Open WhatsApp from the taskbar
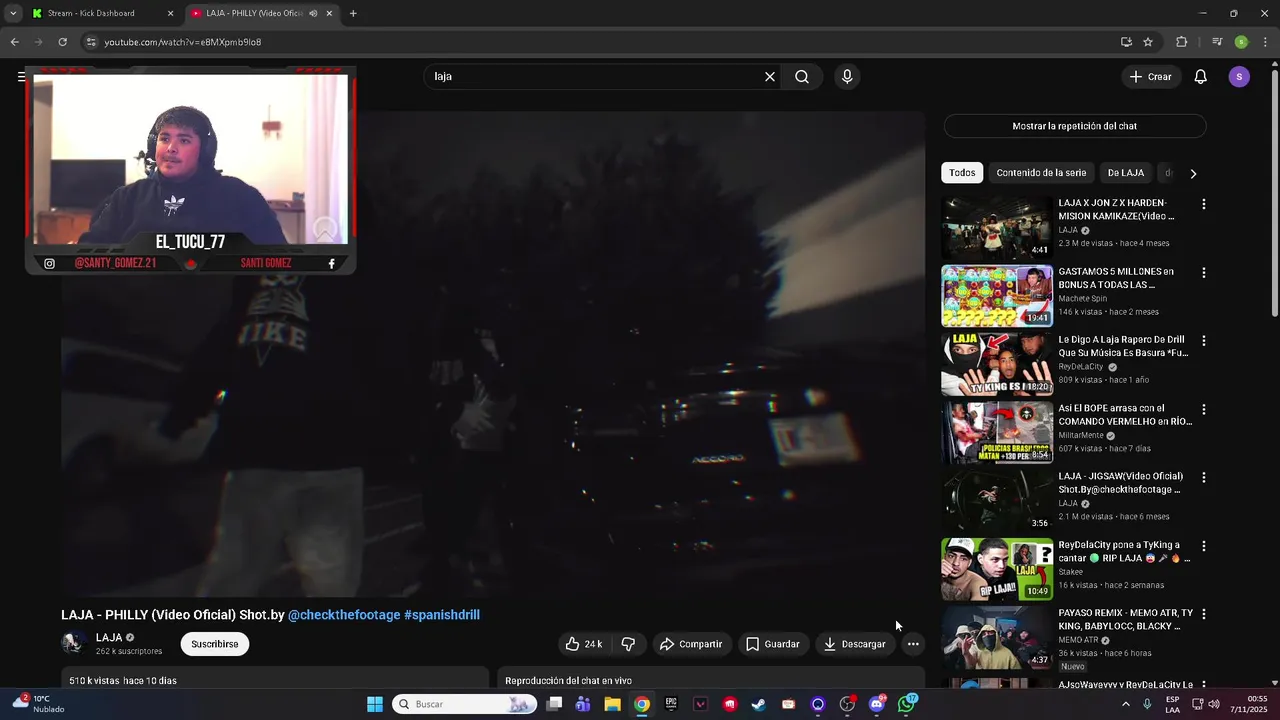The image size is (1280, 720). (x=907, y=704)
